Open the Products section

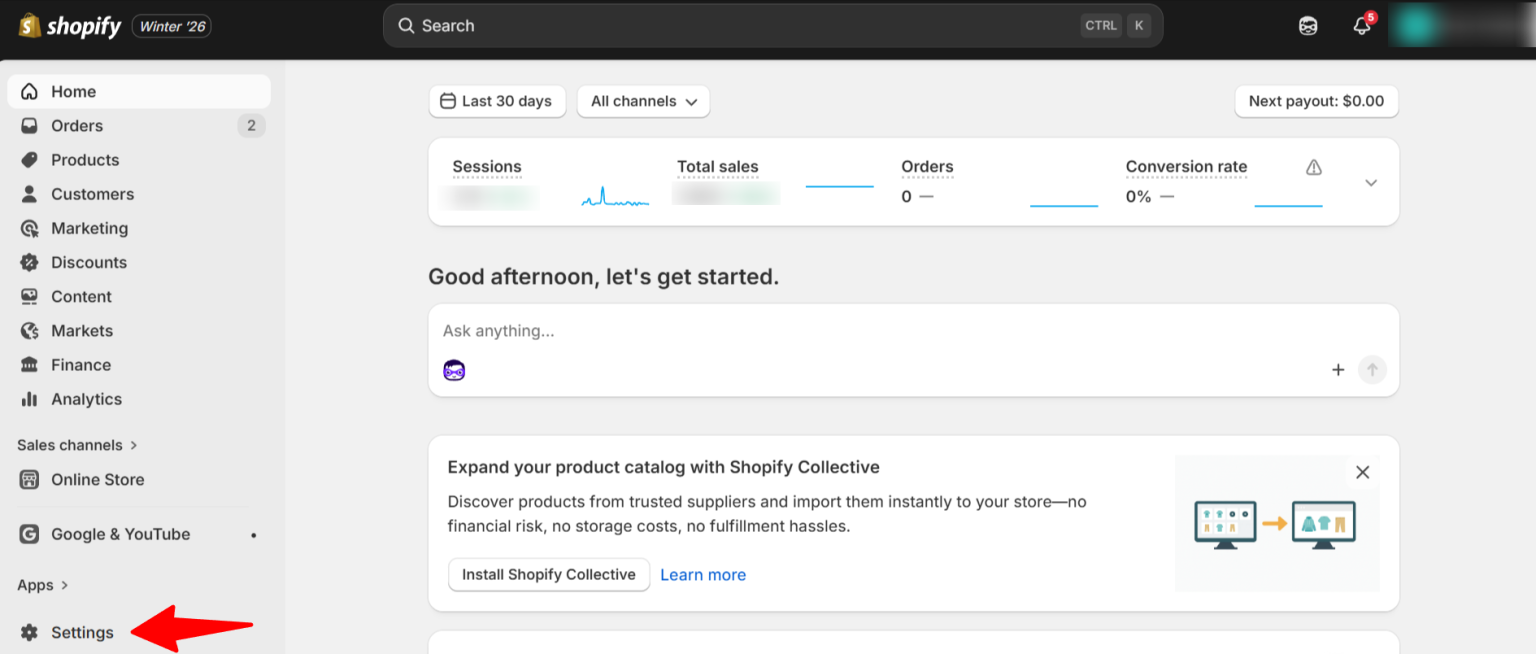139,160
